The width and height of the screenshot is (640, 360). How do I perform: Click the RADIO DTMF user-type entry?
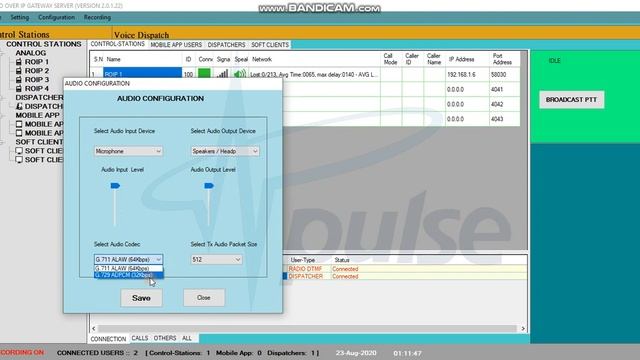coord(305,269)
